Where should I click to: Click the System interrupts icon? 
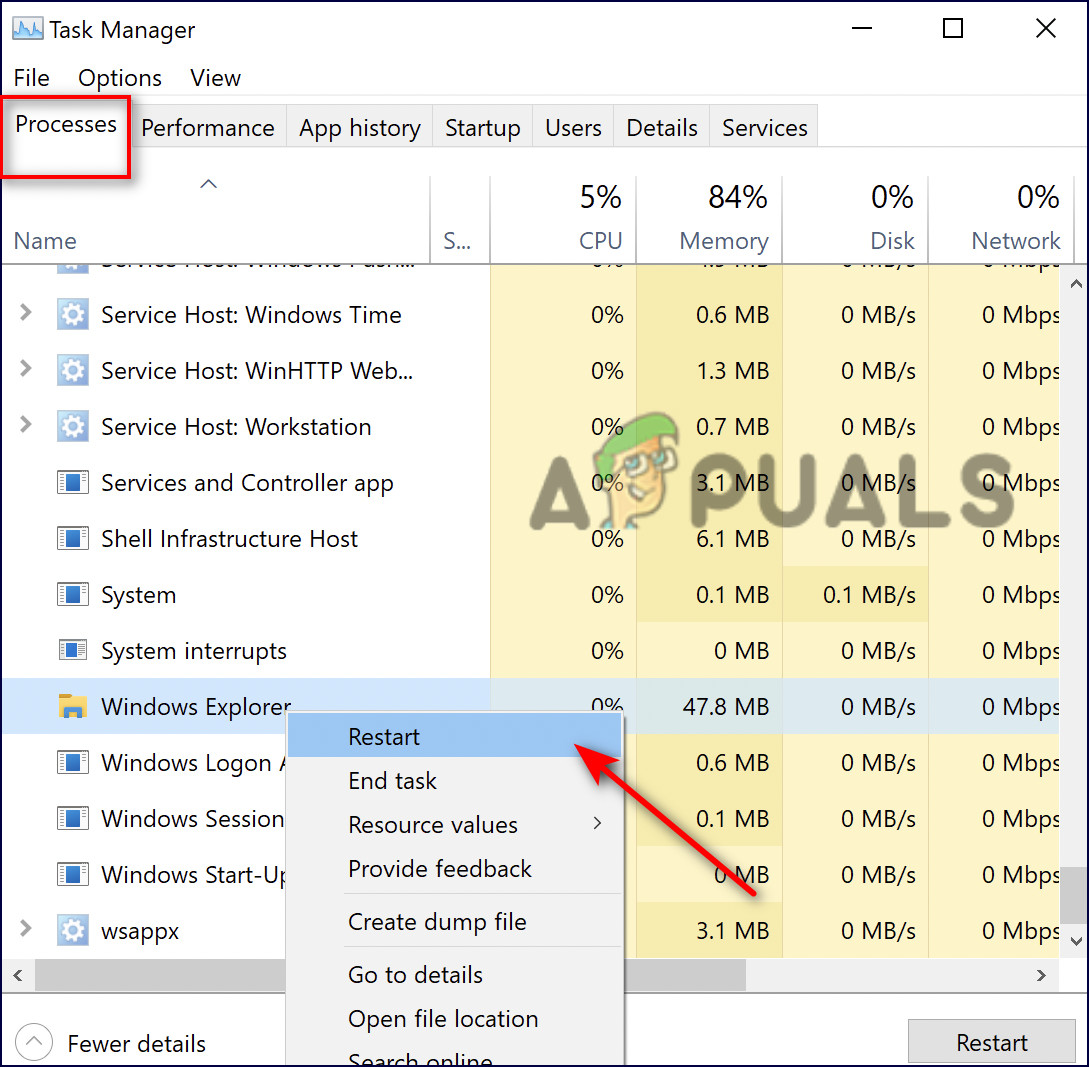pyautogui.click(x=72, y=650)
